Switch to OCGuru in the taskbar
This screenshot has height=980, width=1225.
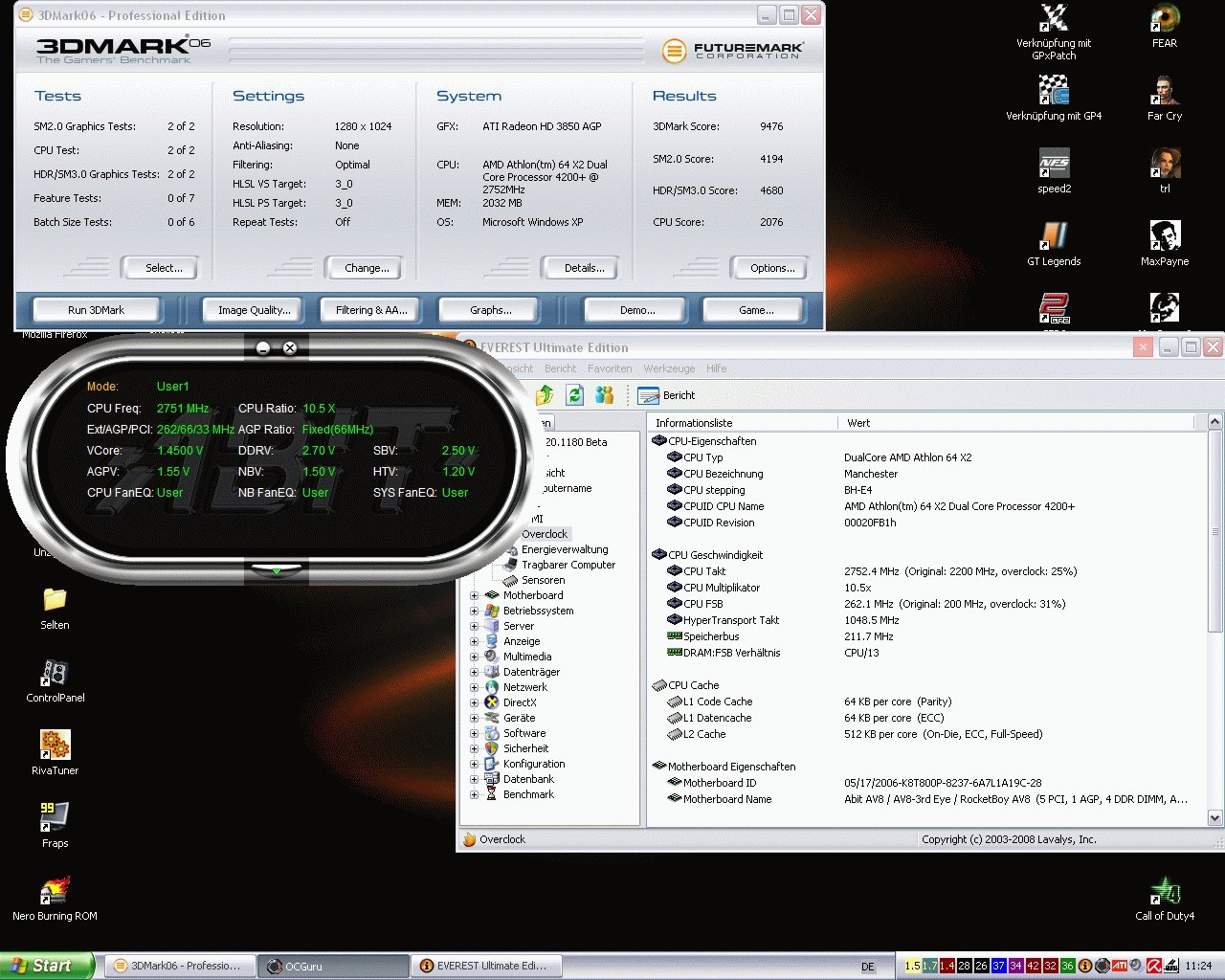pos(333,966)
